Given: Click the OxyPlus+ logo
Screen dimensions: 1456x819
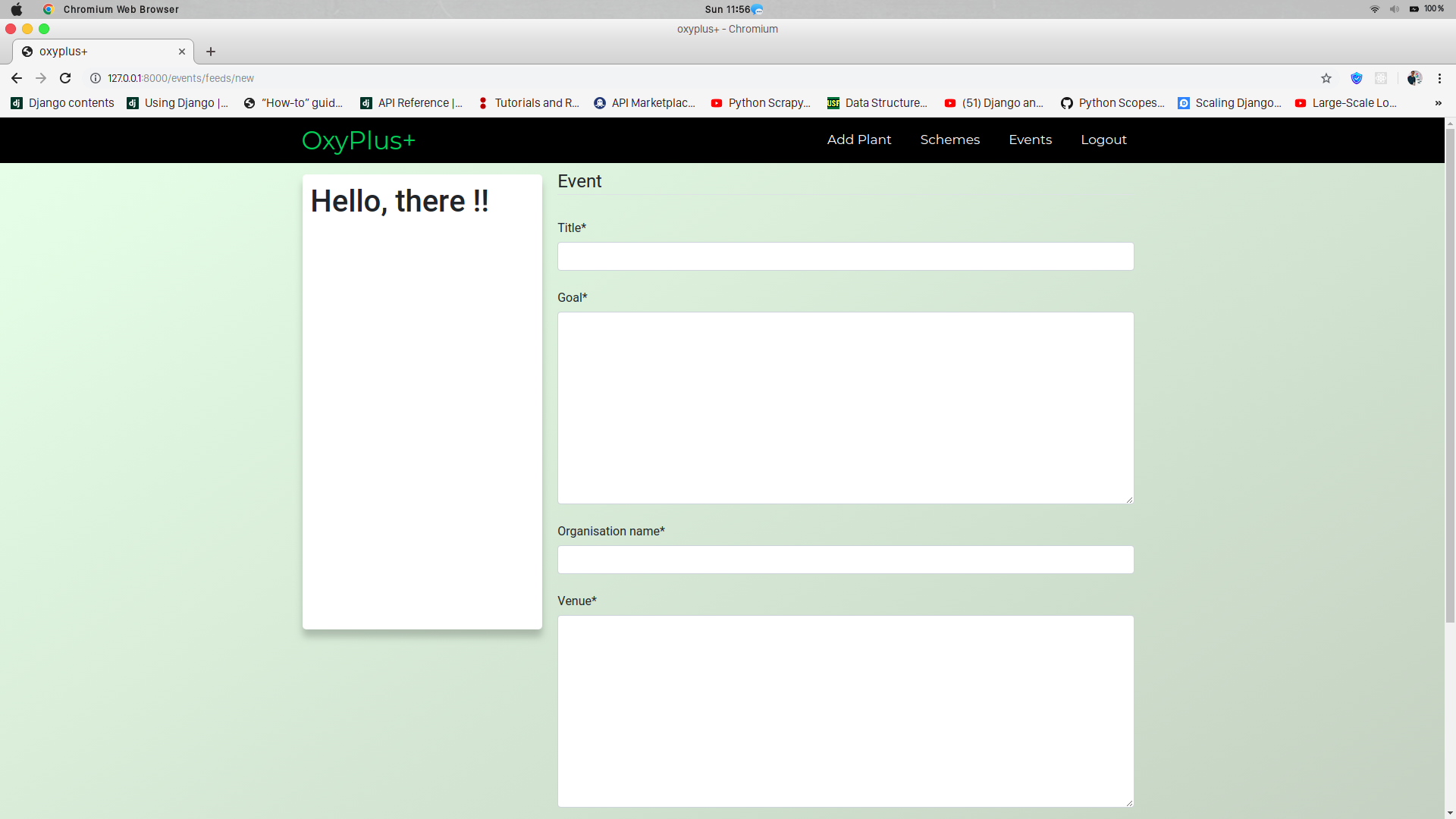Looking at the screenshot, I should pos(359,140).
